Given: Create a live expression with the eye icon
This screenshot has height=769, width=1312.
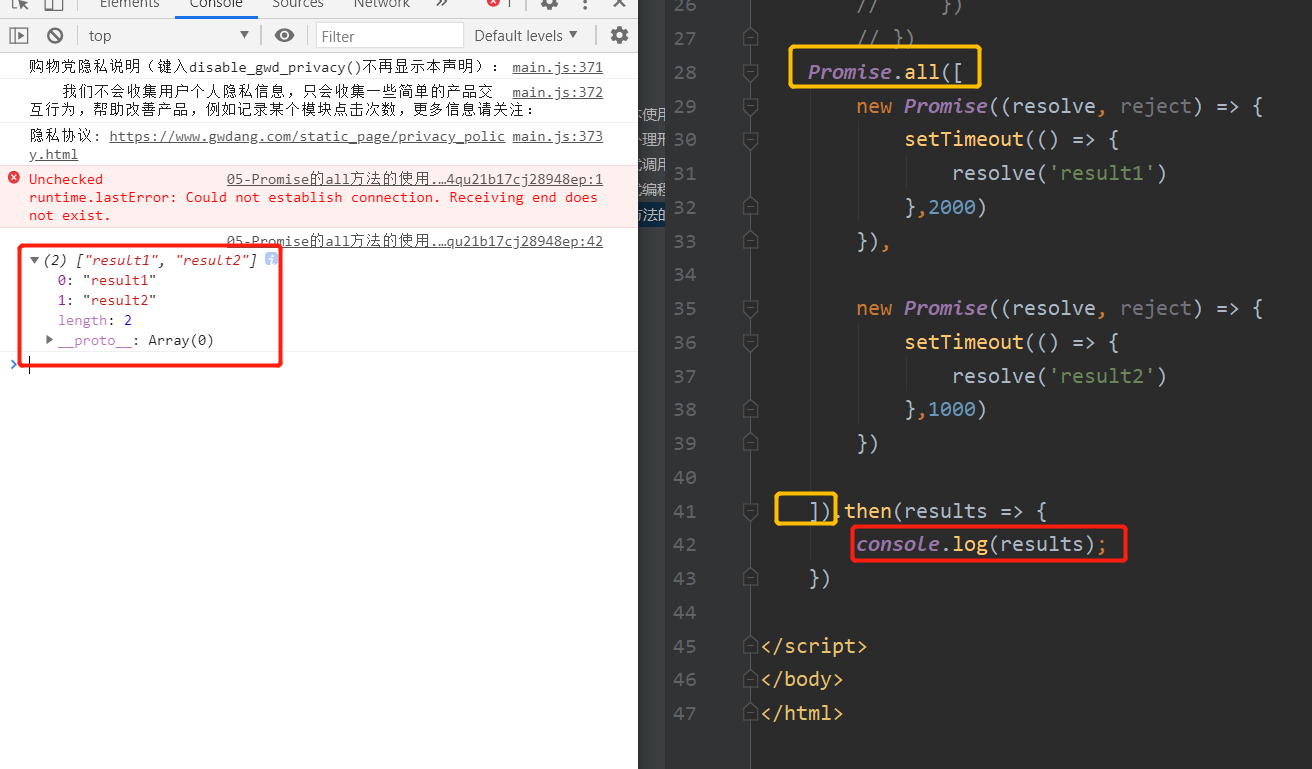Looking at the screenshot, I should pos(285,36).
